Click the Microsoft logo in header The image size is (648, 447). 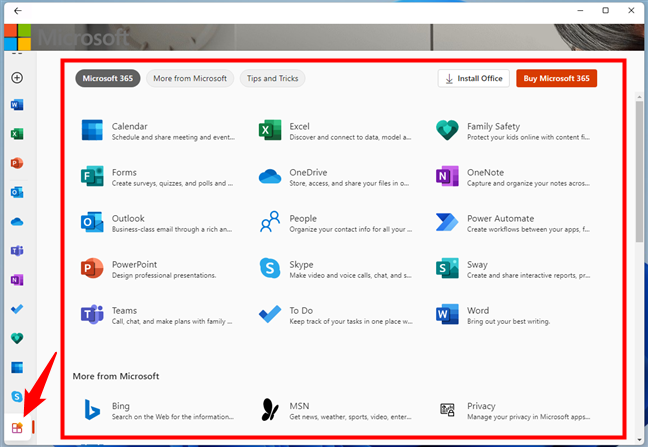point(17,37)
